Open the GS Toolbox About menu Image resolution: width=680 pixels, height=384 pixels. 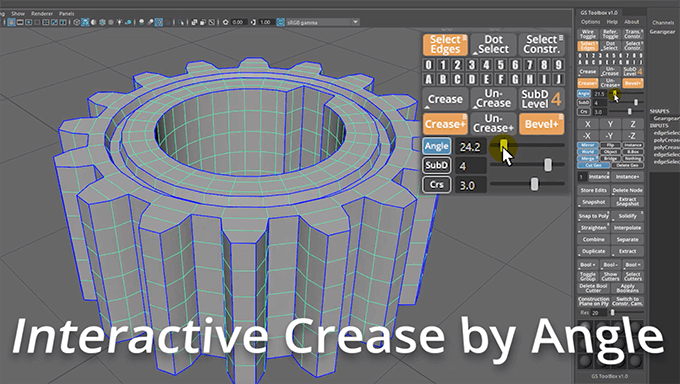631,22
